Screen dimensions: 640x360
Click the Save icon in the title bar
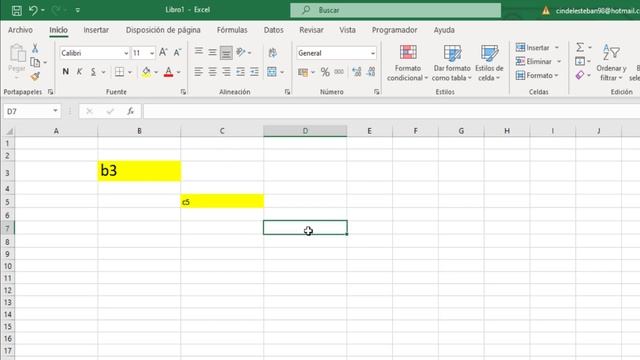pyautogui.click(x=17, y=11)
